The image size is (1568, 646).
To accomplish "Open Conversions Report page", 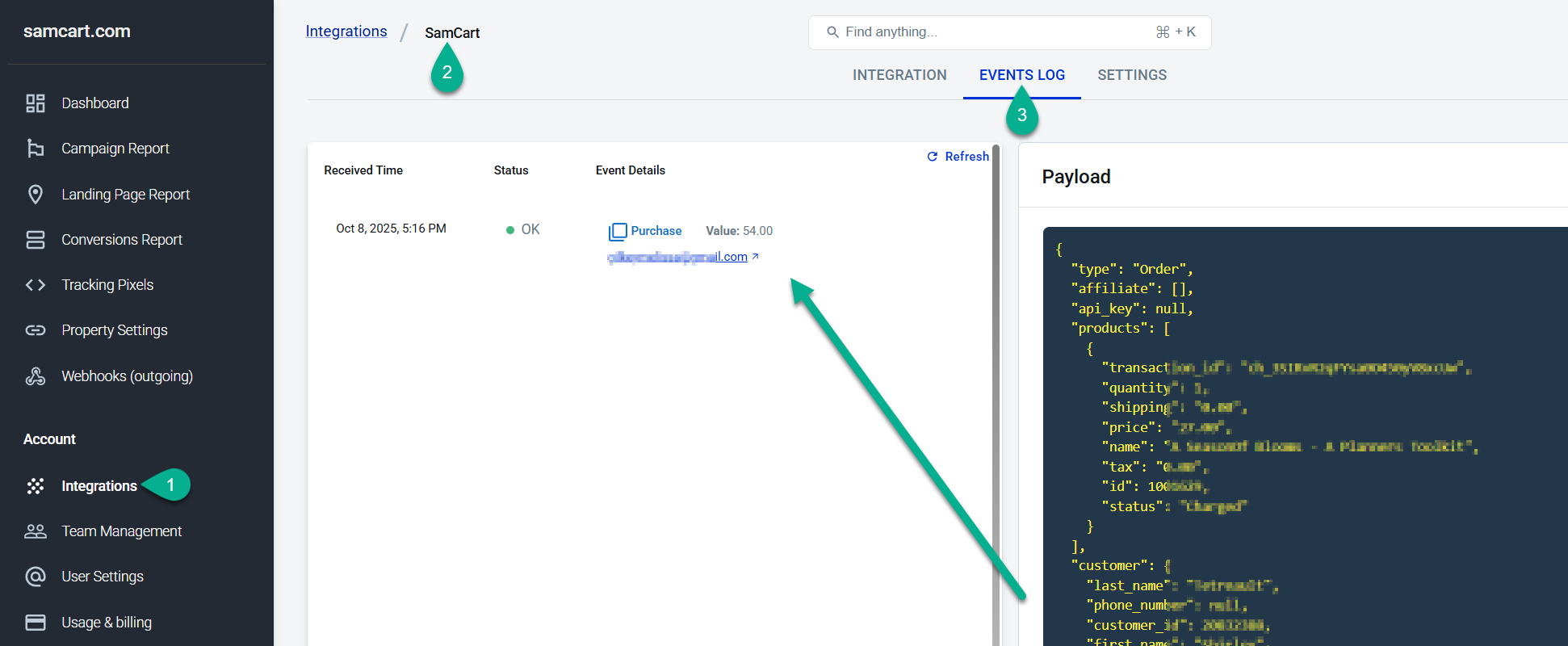I will [x=122, y=240].
